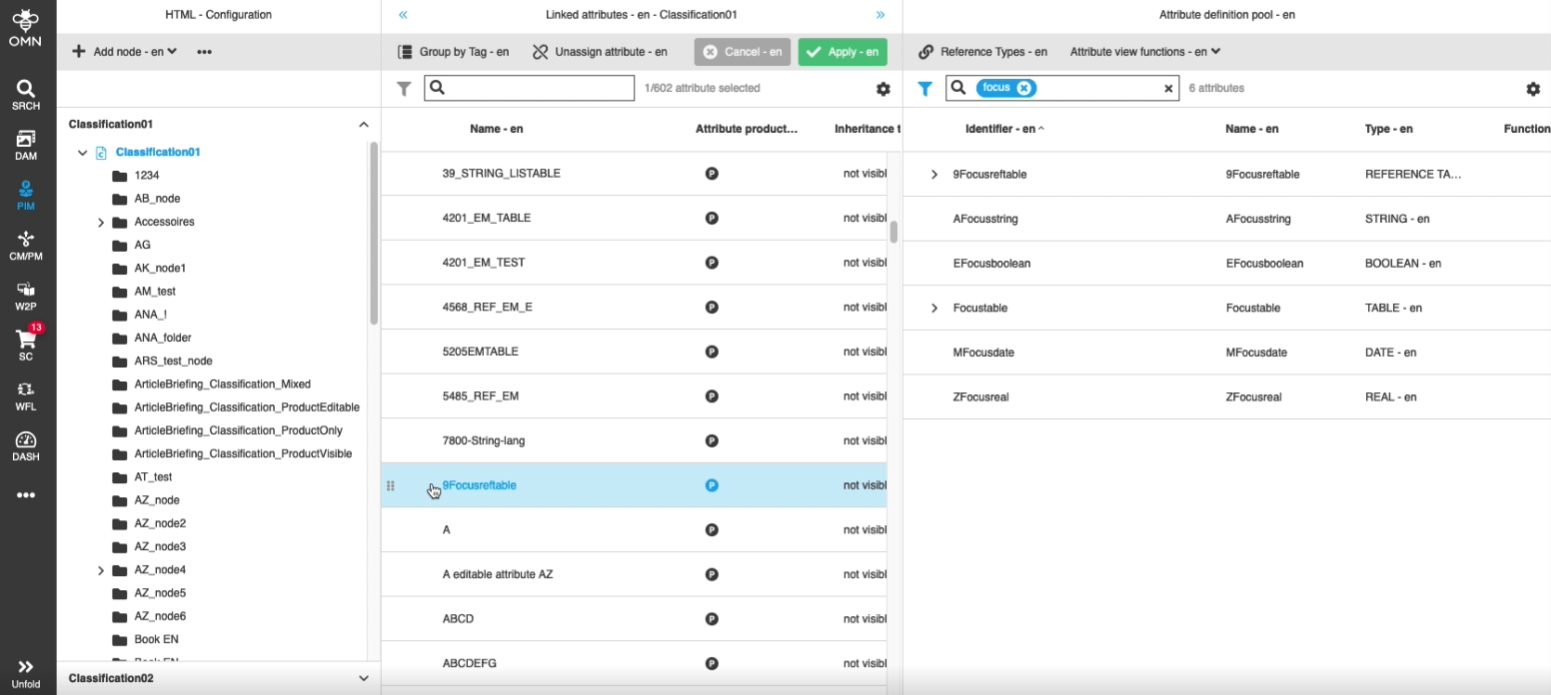Expand the Accessoires folder
The height and width of the screenshot is (695, 1551).
click(101, 222)
